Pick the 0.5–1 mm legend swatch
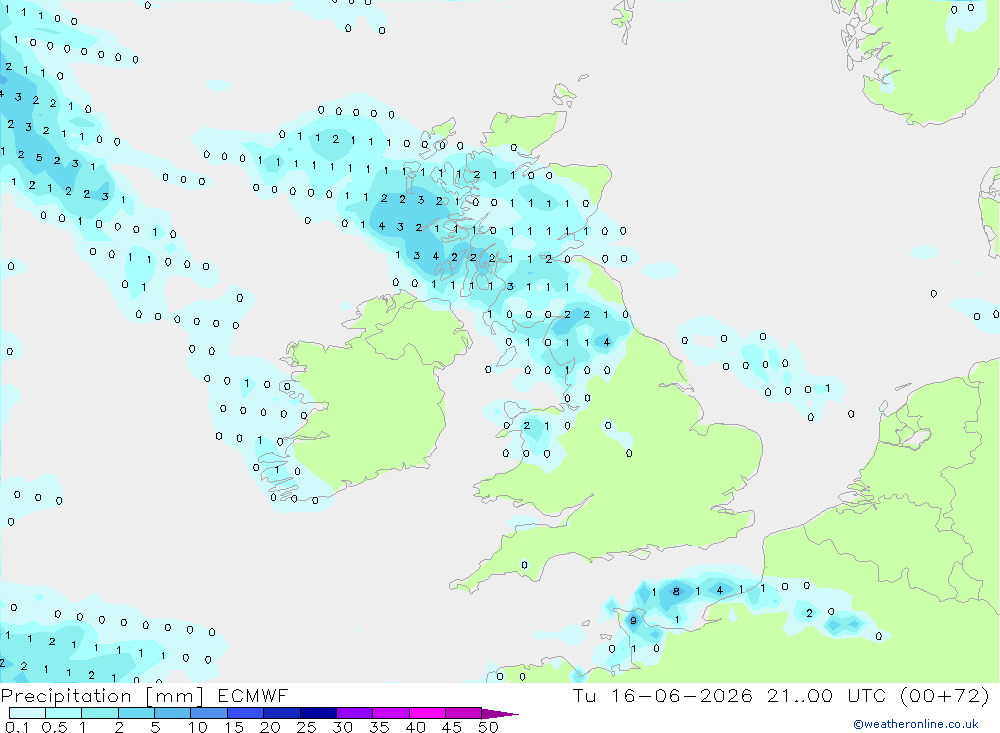1000x733 pixels. [x=63, y=713]
